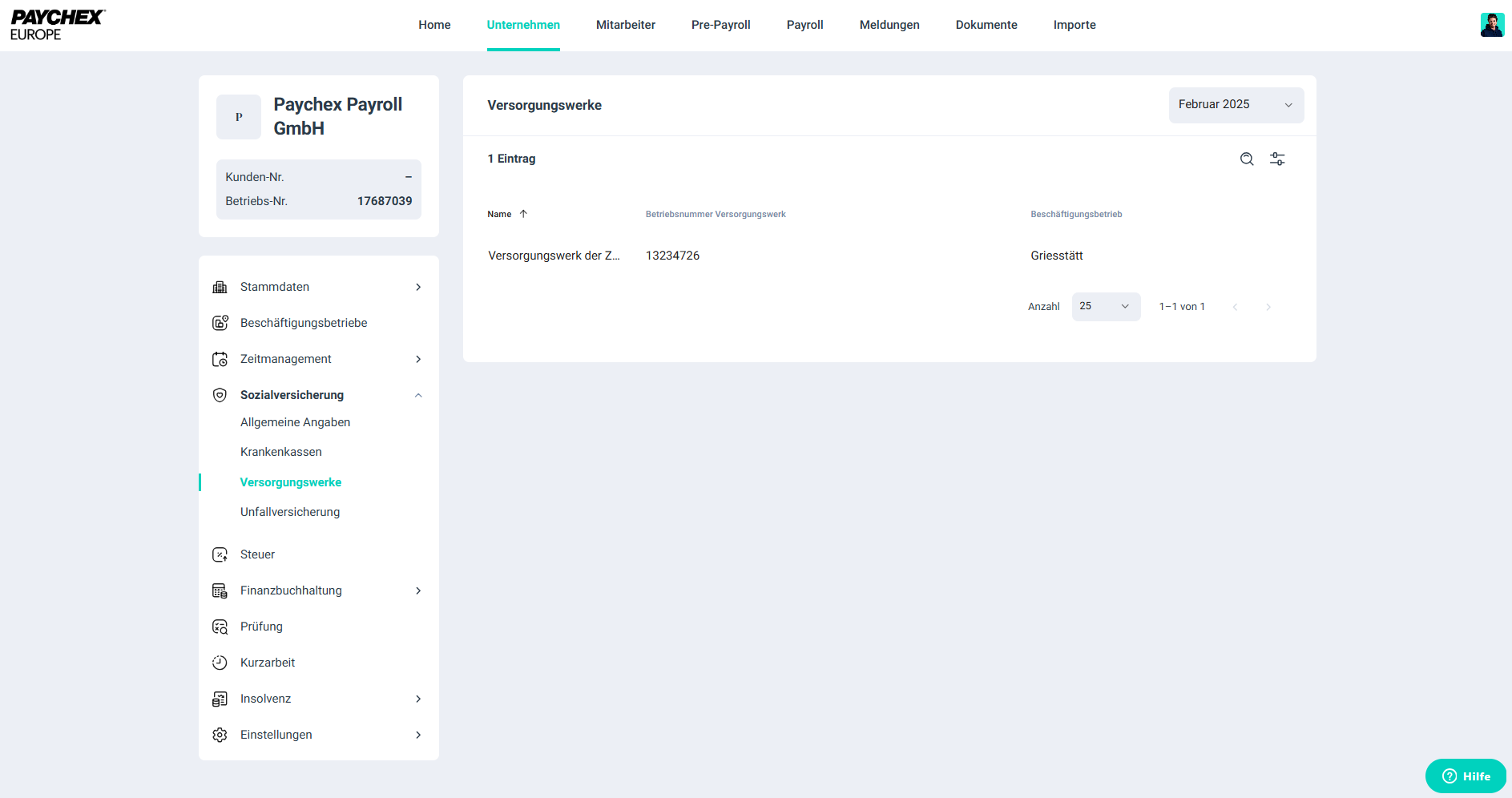Go to Krankenkassen submenu link
Viewport: 1512px width, 798px height.
point(281,452)
